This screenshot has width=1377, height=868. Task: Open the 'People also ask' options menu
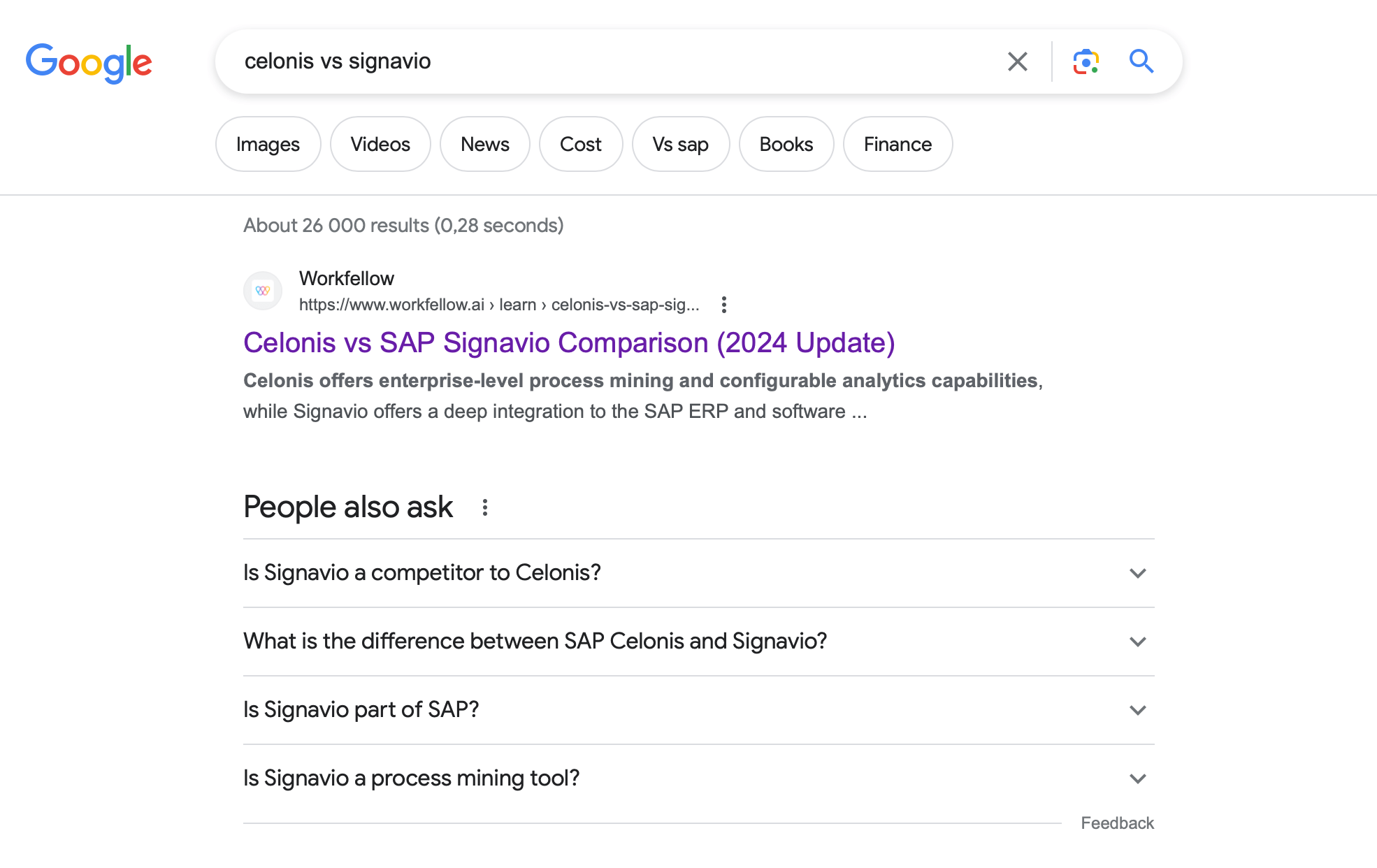tap(485, 507)
